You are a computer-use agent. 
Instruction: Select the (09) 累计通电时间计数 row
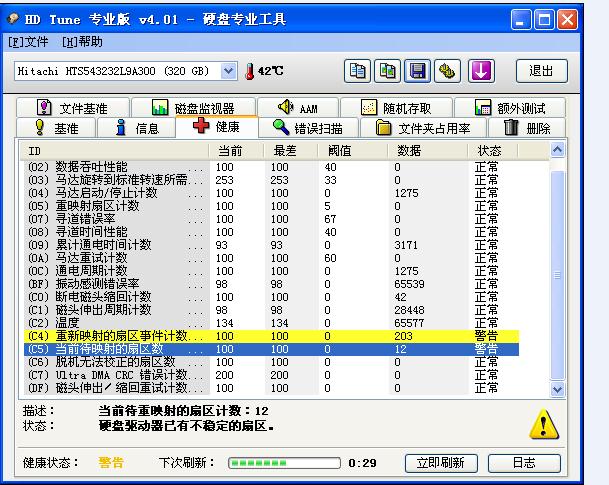[x=271, y=245]
